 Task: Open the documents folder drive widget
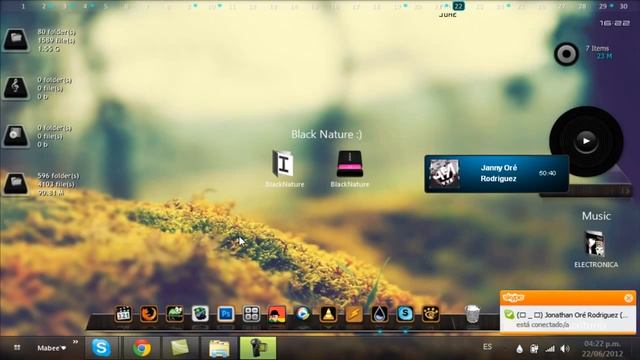16,40
